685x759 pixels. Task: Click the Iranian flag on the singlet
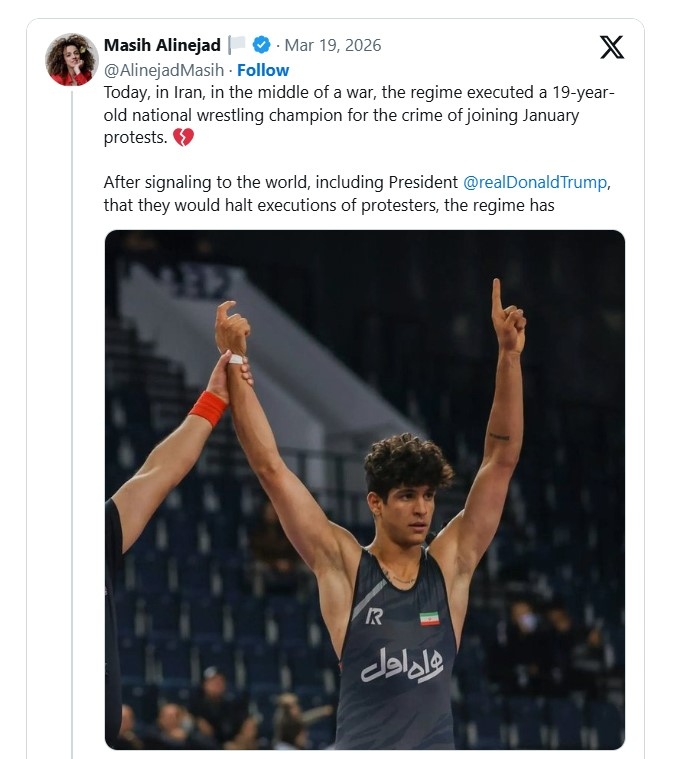click(429, 618)
